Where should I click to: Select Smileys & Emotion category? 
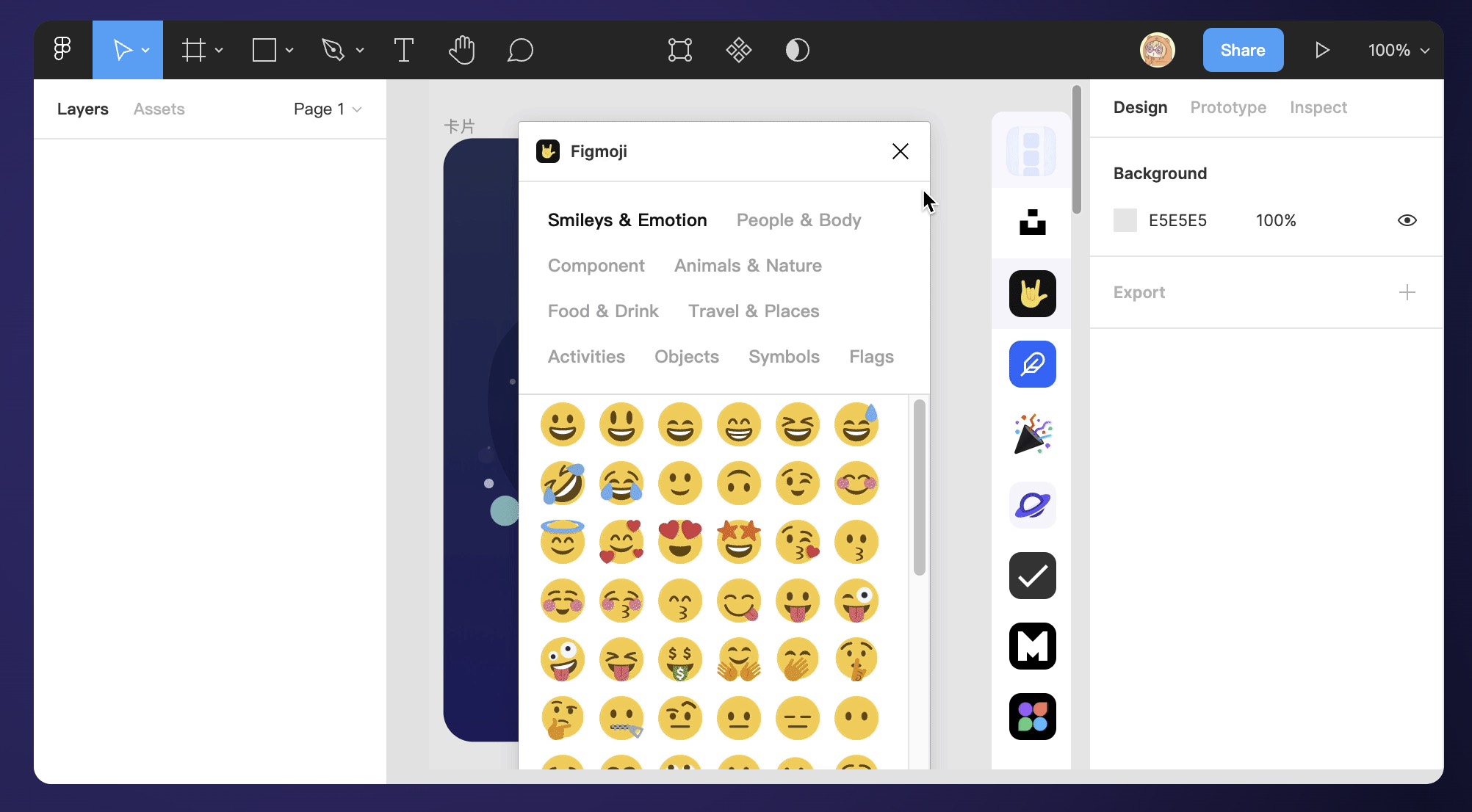pos(627,220)
